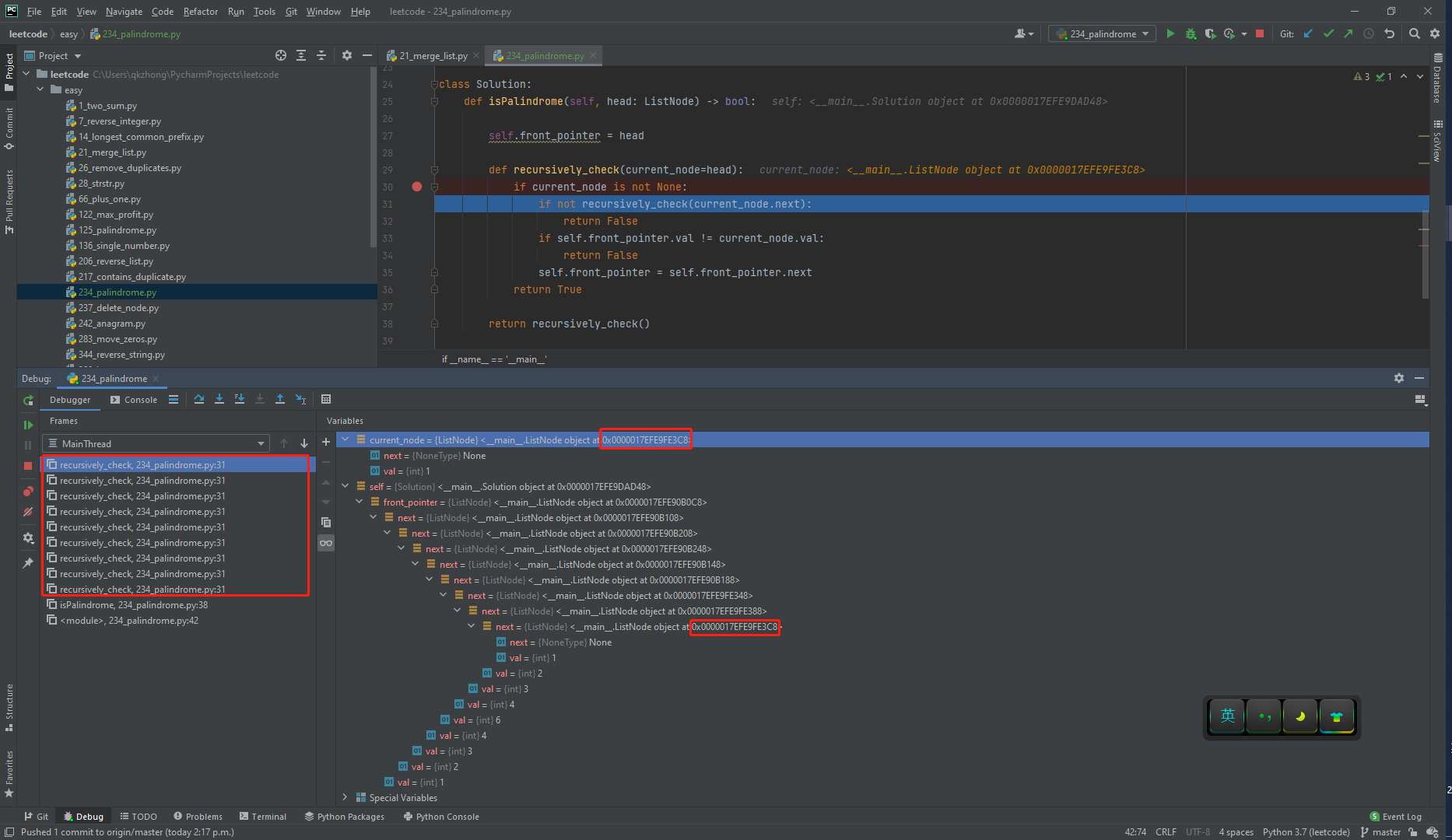Push commits with the green Git arrow

pos(1348,33)
